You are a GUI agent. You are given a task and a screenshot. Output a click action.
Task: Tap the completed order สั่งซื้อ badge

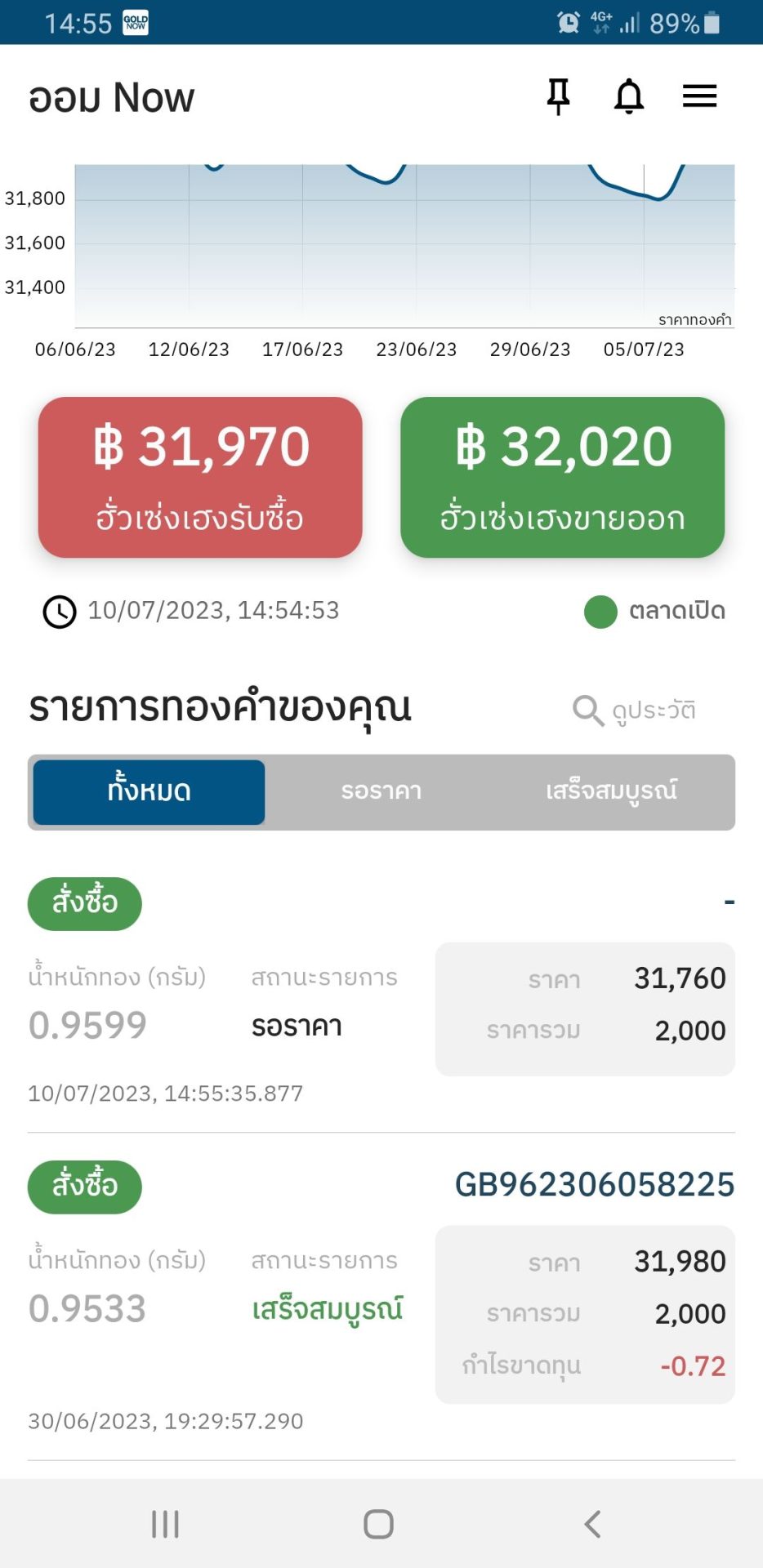click(x=85, y=1187)
